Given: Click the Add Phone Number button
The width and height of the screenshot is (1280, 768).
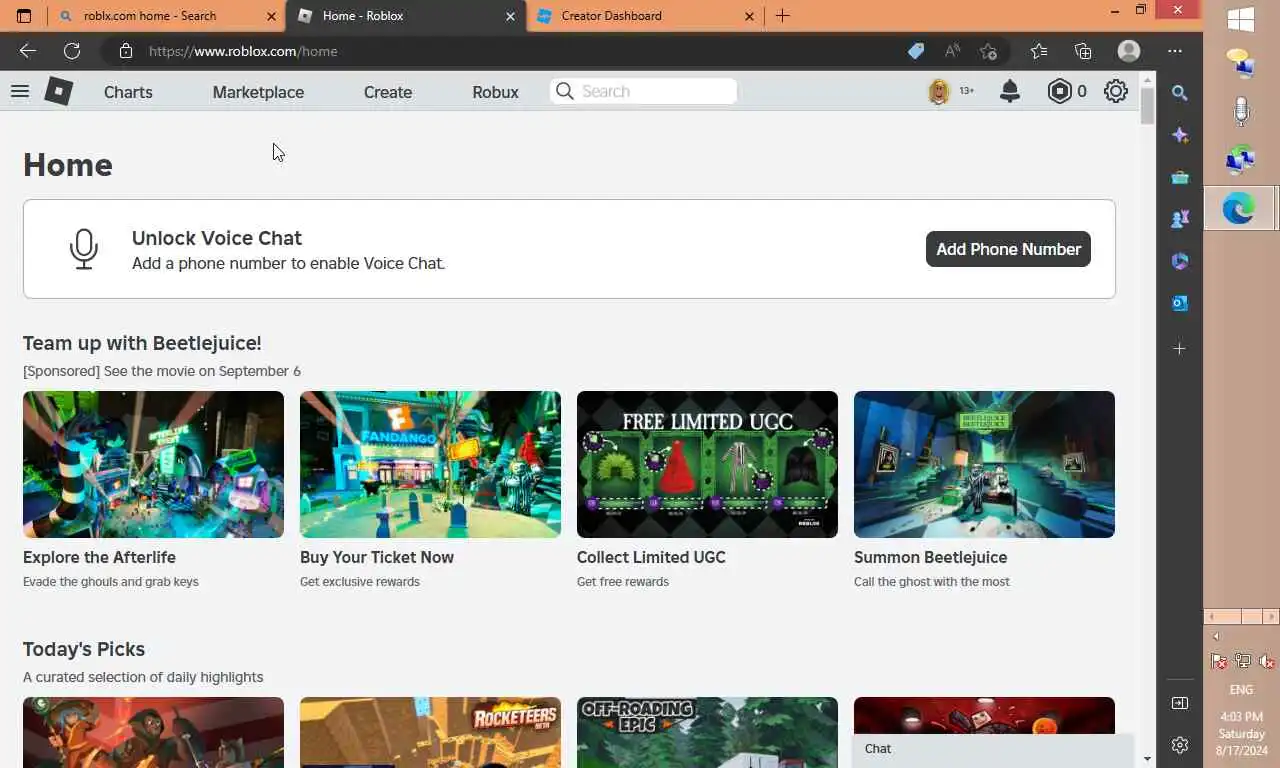Looking at the screenshot, I should (1008, 249).
